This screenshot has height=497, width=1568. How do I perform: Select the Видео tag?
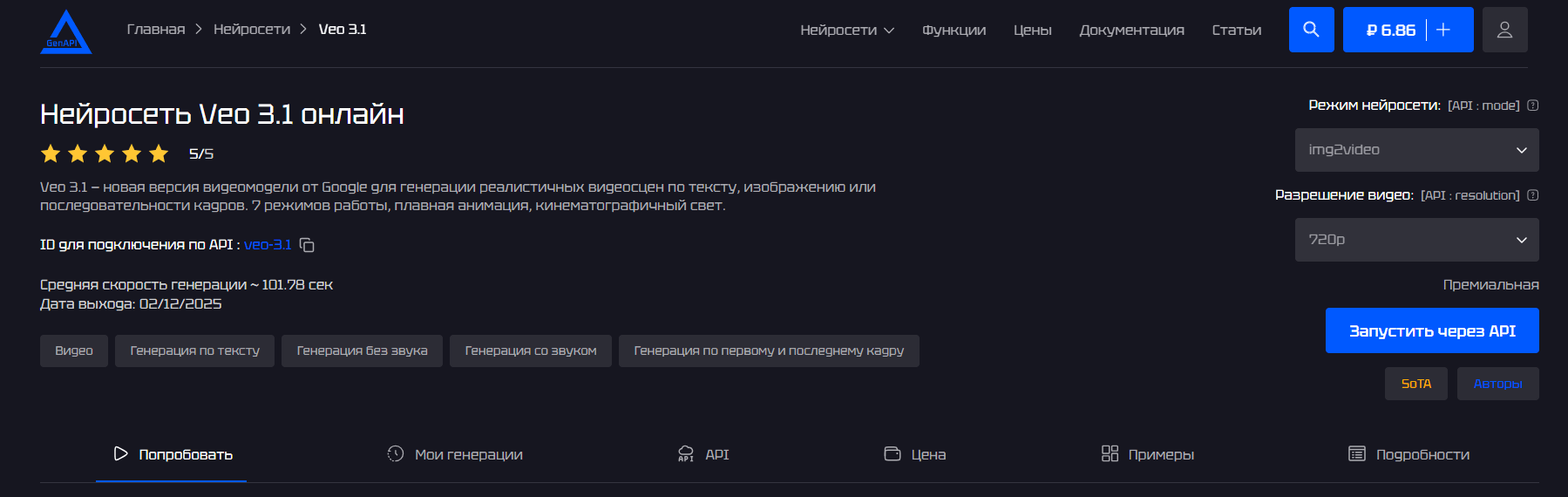click(74, 351)
